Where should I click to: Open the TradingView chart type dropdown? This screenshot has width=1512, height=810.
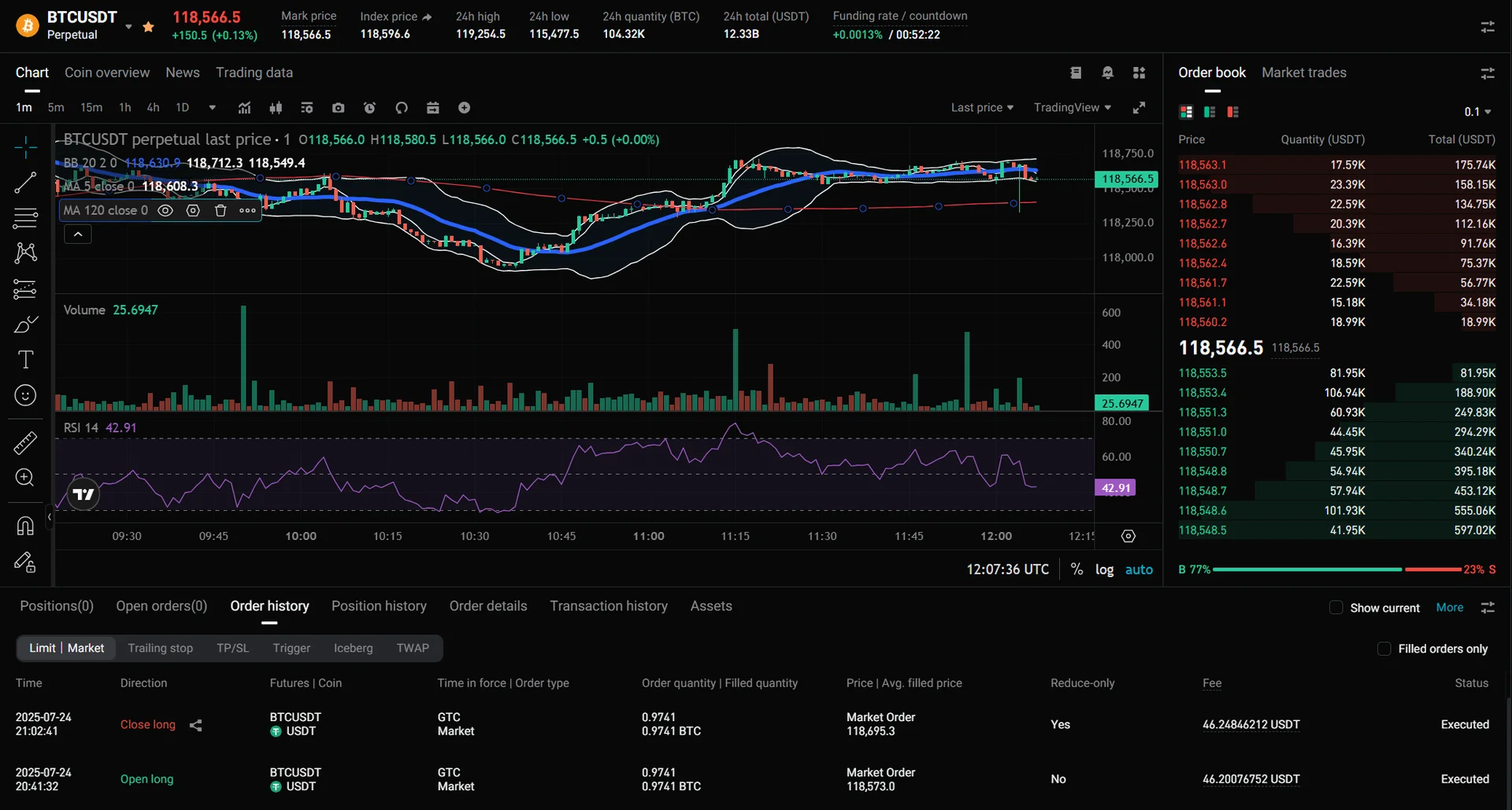1072,108
